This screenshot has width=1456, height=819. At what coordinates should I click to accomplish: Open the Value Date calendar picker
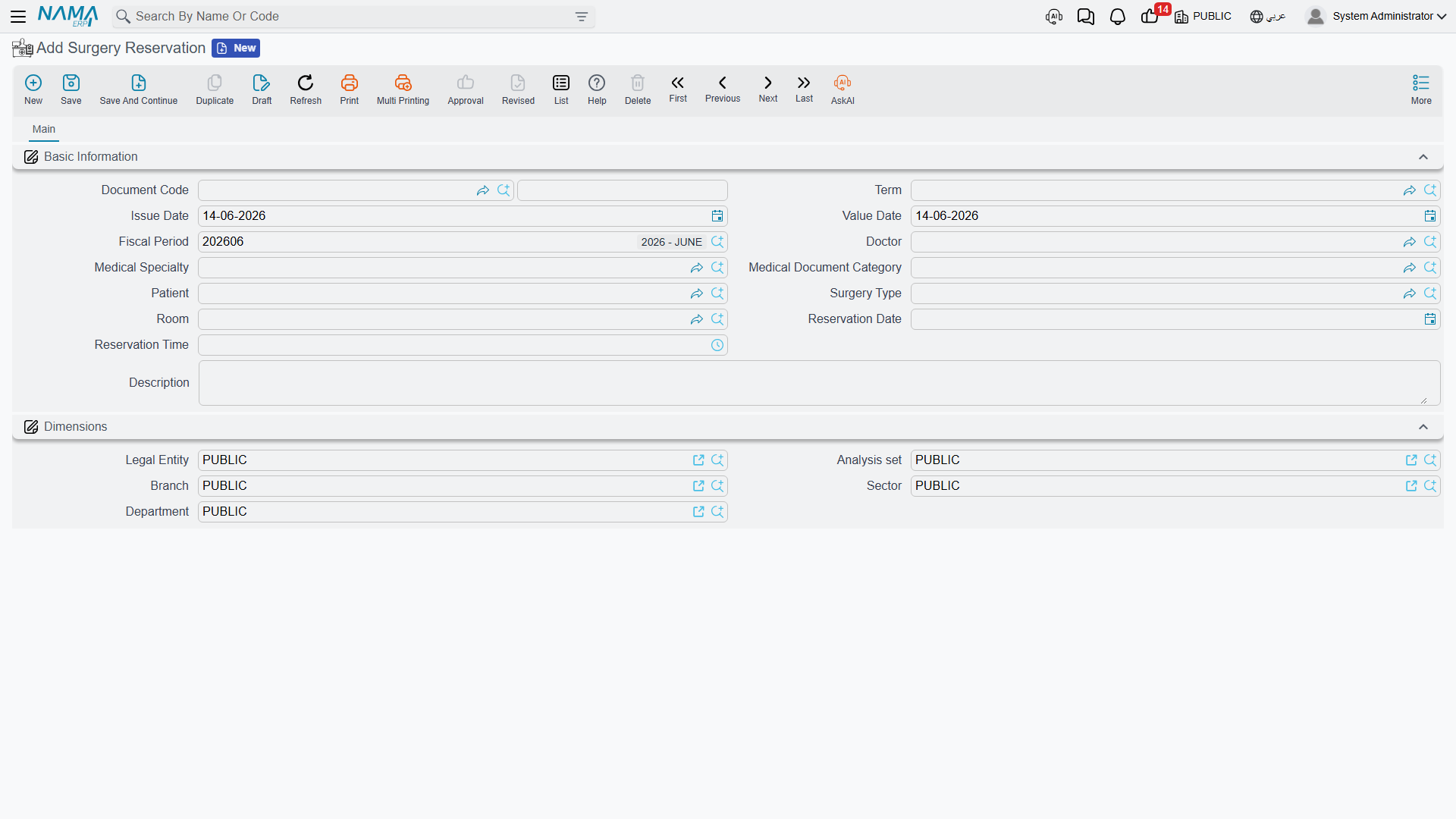1430,216
